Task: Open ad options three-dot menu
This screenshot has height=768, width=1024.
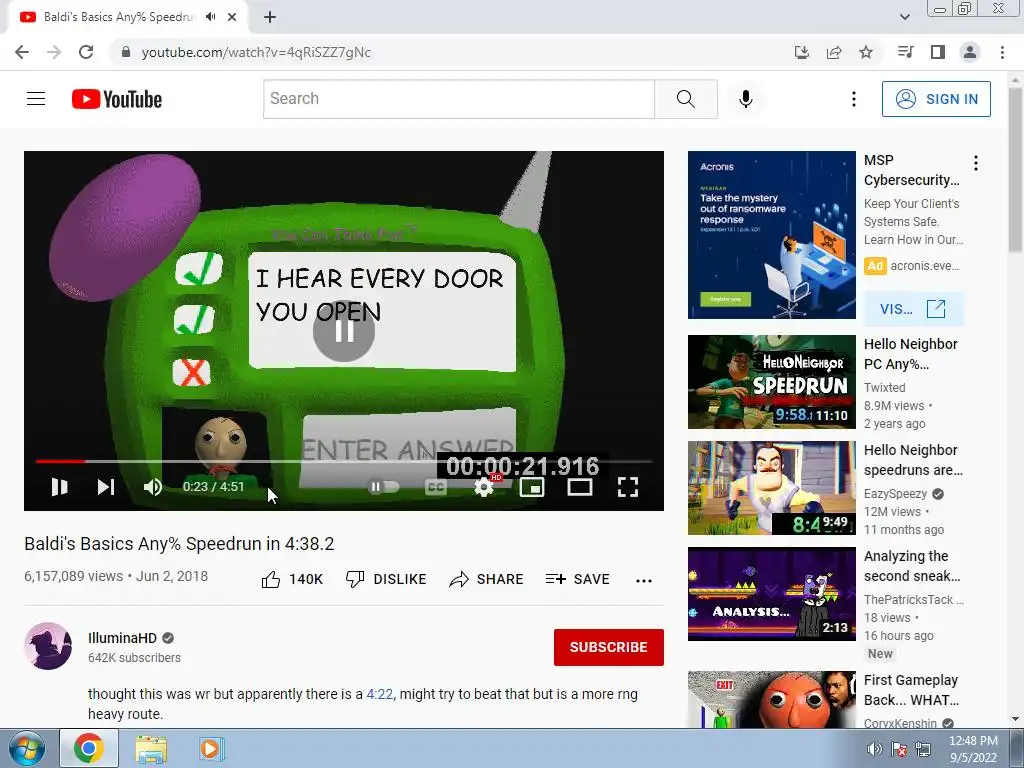Action: point(976,163)
